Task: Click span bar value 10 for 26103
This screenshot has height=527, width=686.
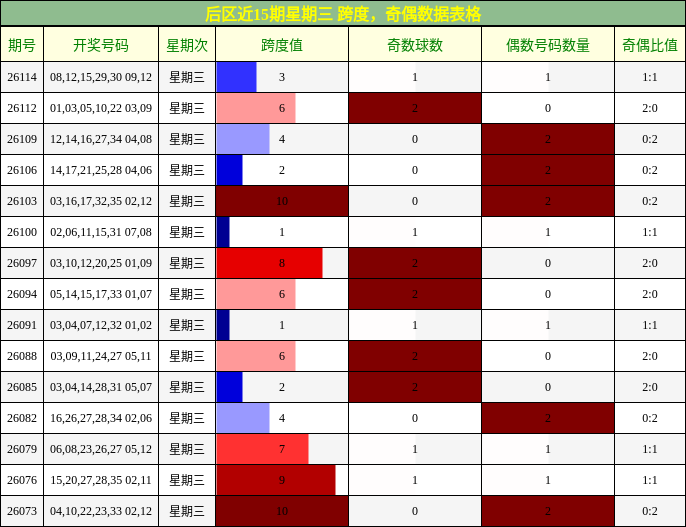Action: point(282,201)
